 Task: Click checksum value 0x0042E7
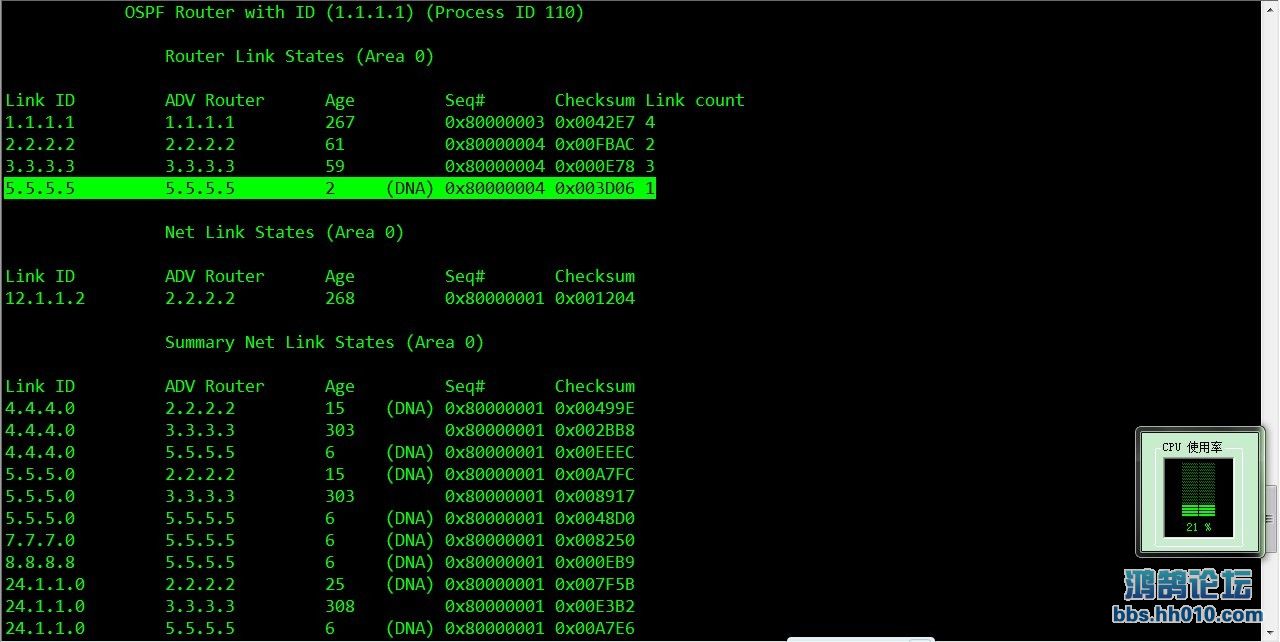click(594, 122)
